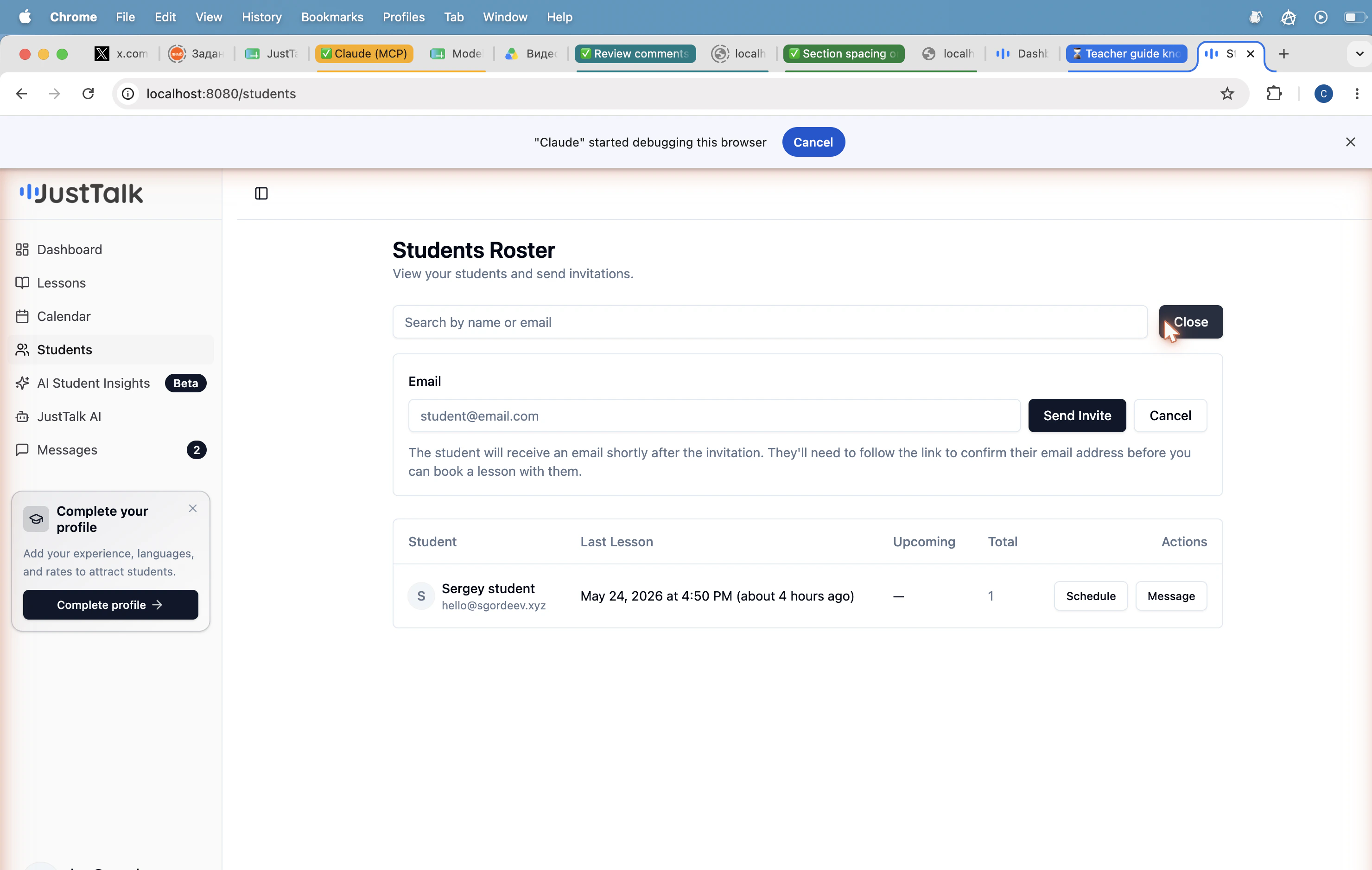Switch to the Claude (MCP) tab
This screenshot has height=870, width=1372.
pos(364,54)
